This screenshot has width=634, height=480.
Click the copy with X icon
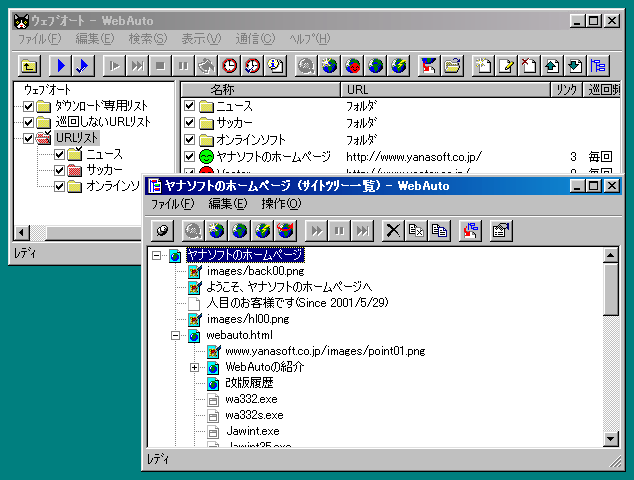point(416,231)
